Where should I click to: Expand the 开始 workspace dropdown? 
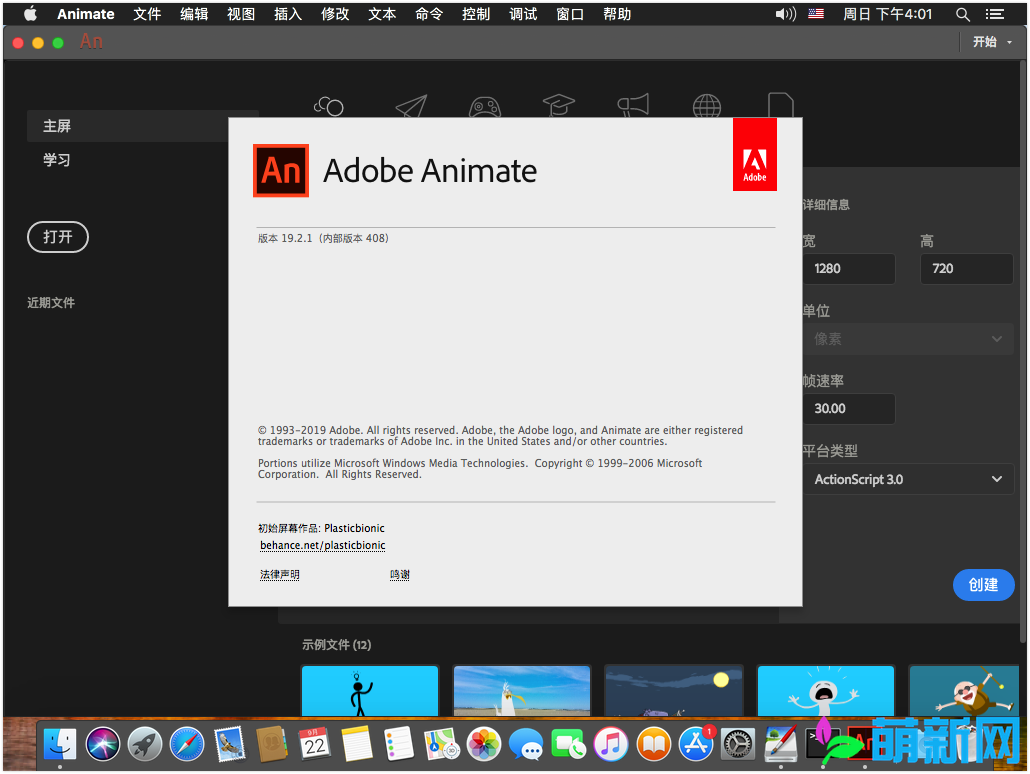pos(992,42)
